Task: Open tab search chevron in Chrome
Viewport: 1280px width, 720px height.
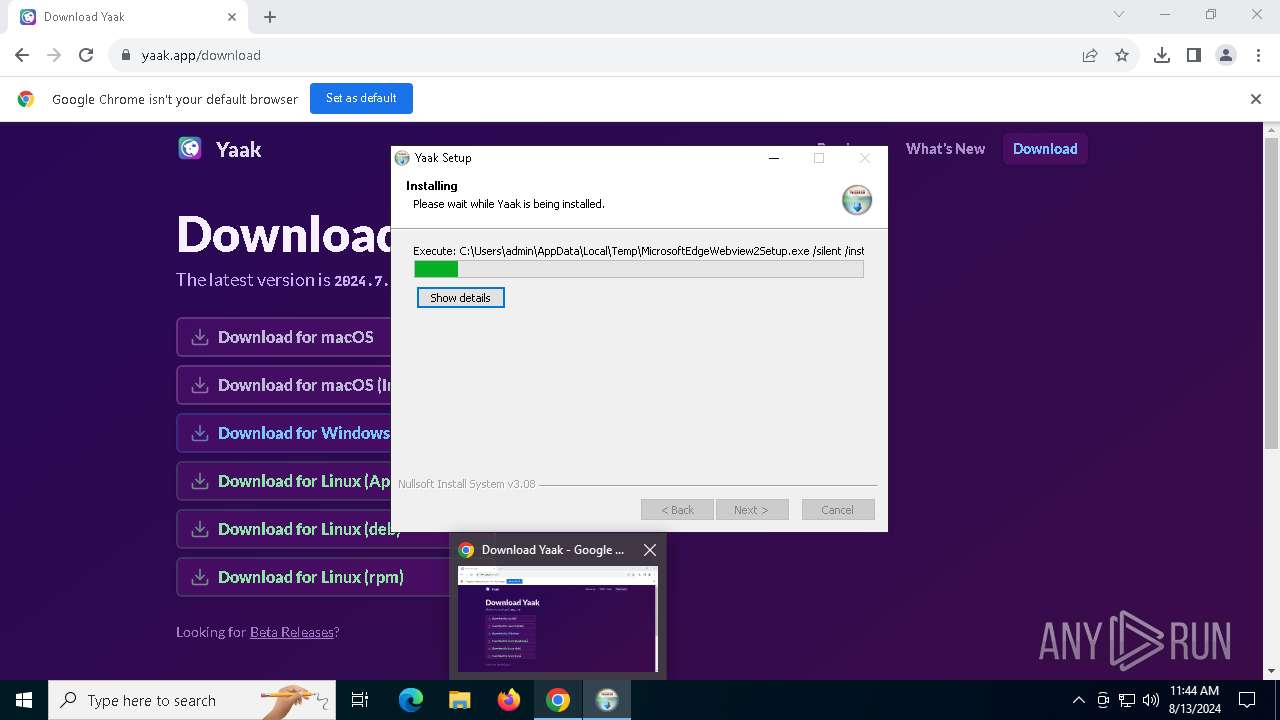Action: (x=1119, y=14)
